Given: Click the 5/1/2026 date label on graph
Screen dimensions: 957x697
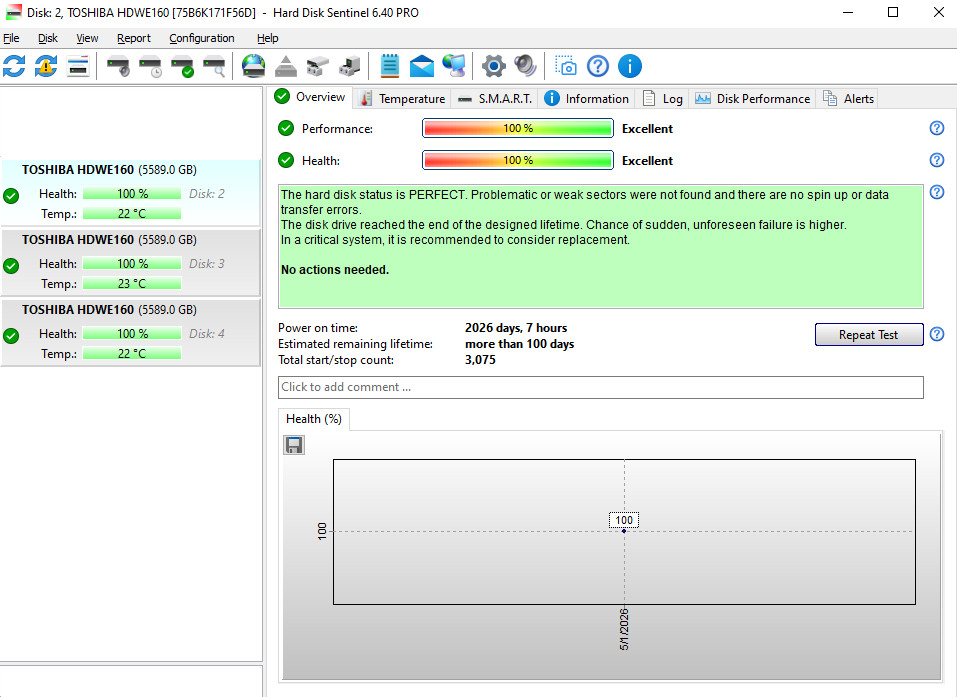Looking at the screenshot, I should (624, 629).
